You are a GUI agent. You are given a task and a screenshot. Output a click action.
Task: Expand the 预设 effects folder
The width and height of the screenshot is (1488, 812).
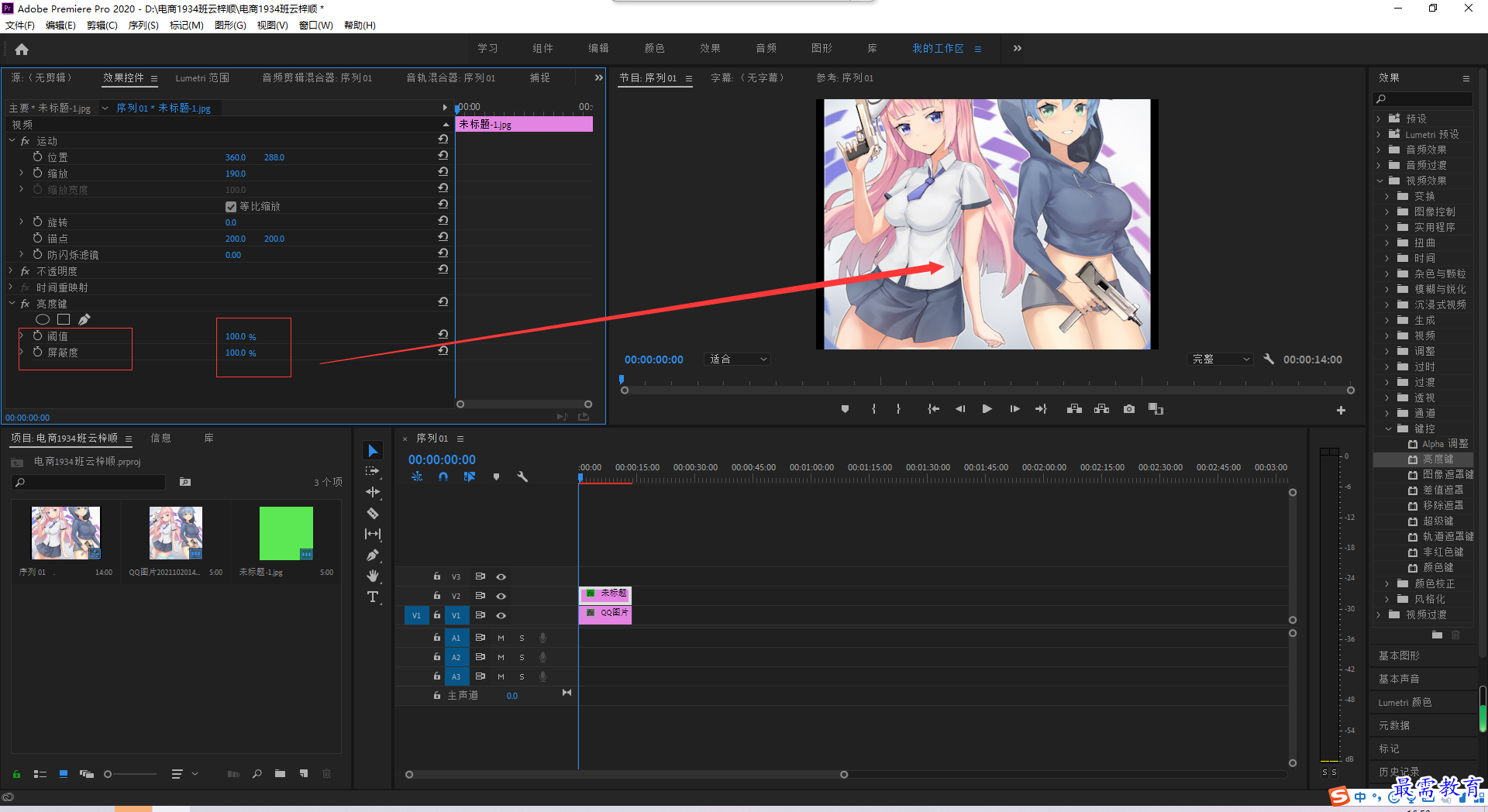(1379, 119)
